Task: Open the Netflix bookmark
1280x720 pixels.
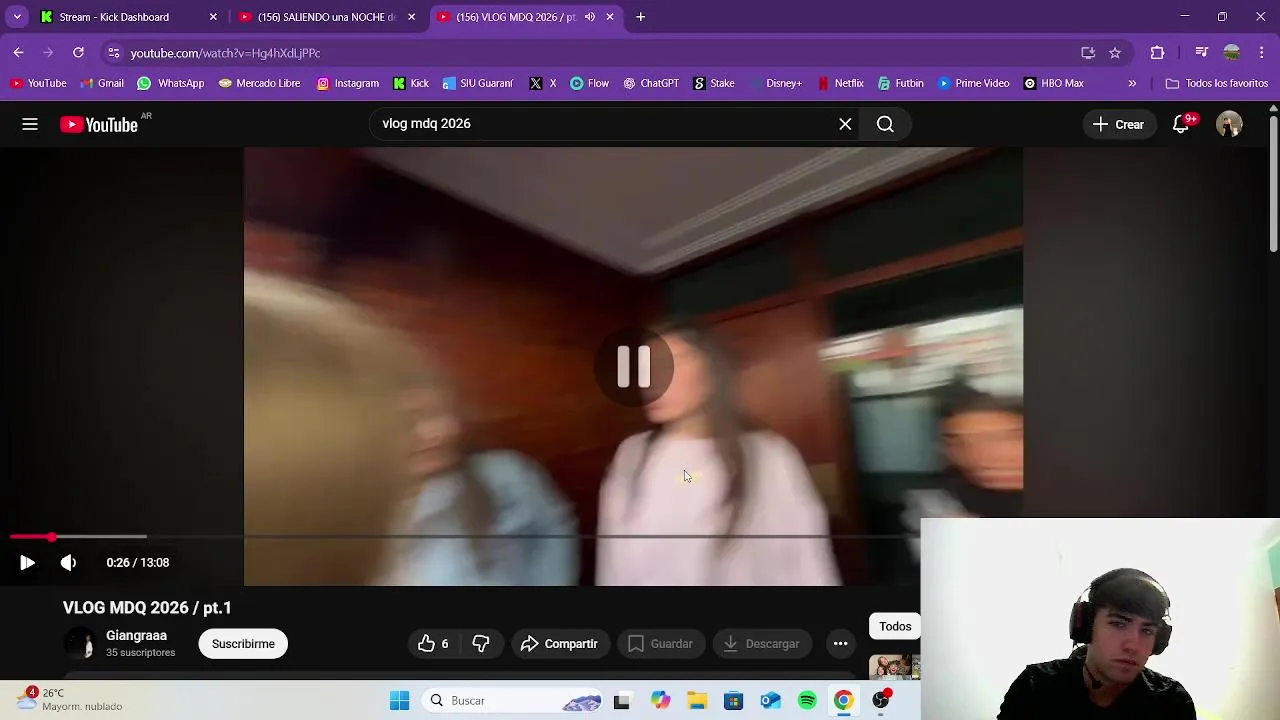Action: click(x=840, y=83)
